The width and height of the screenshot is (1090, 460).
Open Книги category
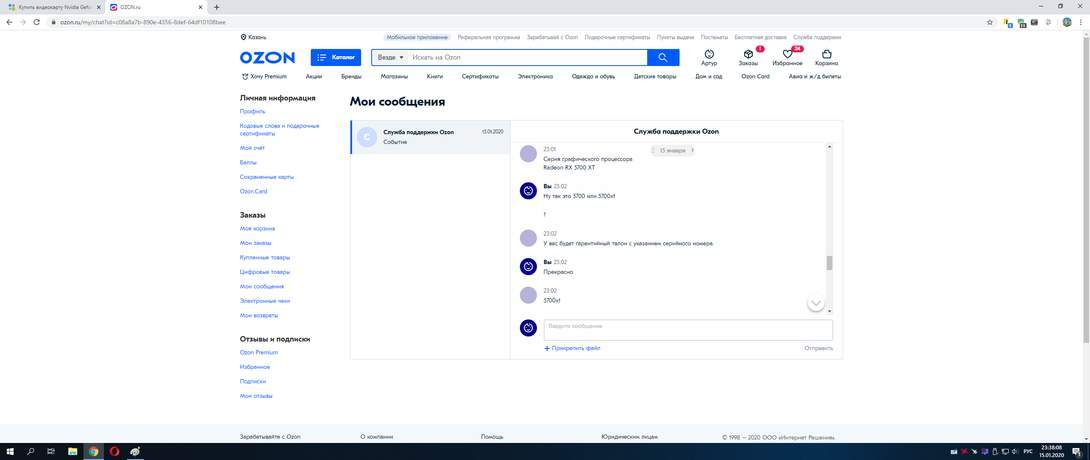click(x=434, y=76)
